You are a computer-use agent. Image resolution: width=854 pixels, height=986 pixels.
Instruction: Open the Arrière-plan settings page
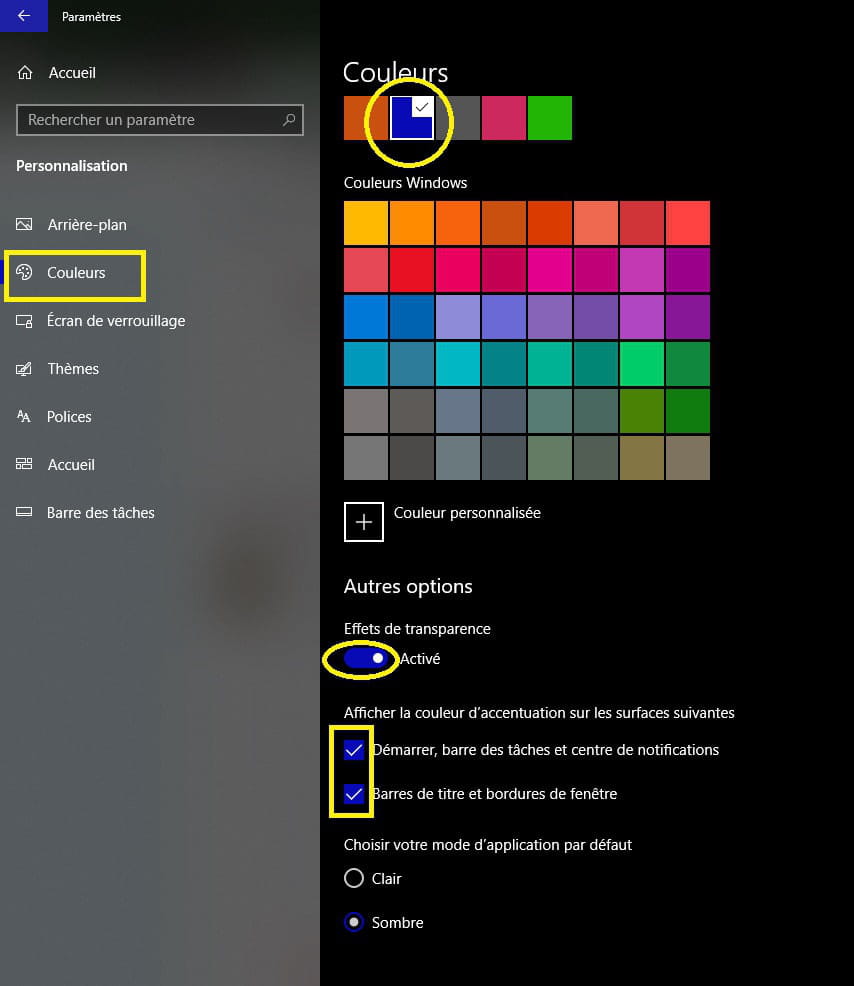tap(87, 224)
